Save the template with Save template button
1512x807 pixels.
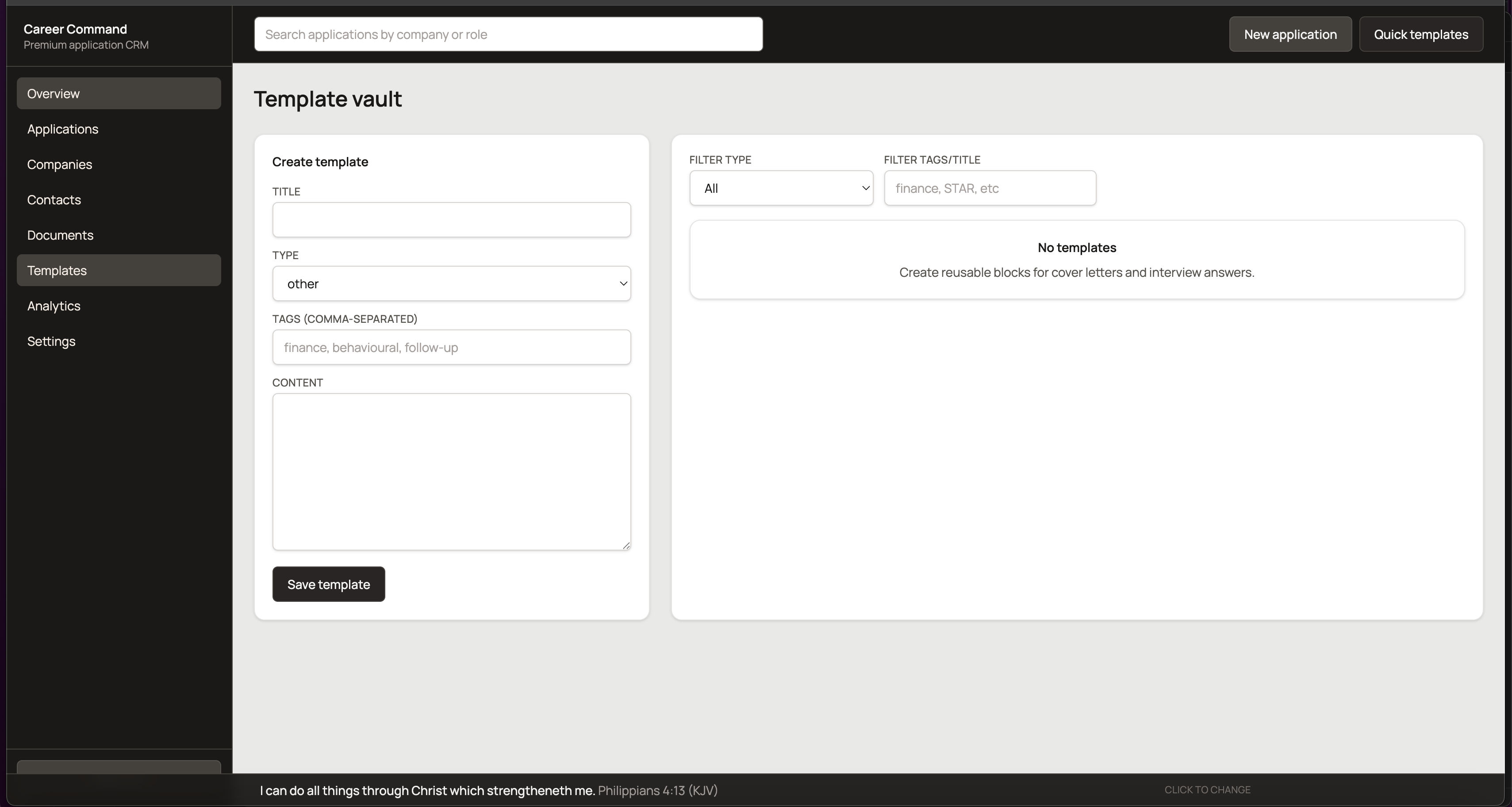click(x=328, y=584)
